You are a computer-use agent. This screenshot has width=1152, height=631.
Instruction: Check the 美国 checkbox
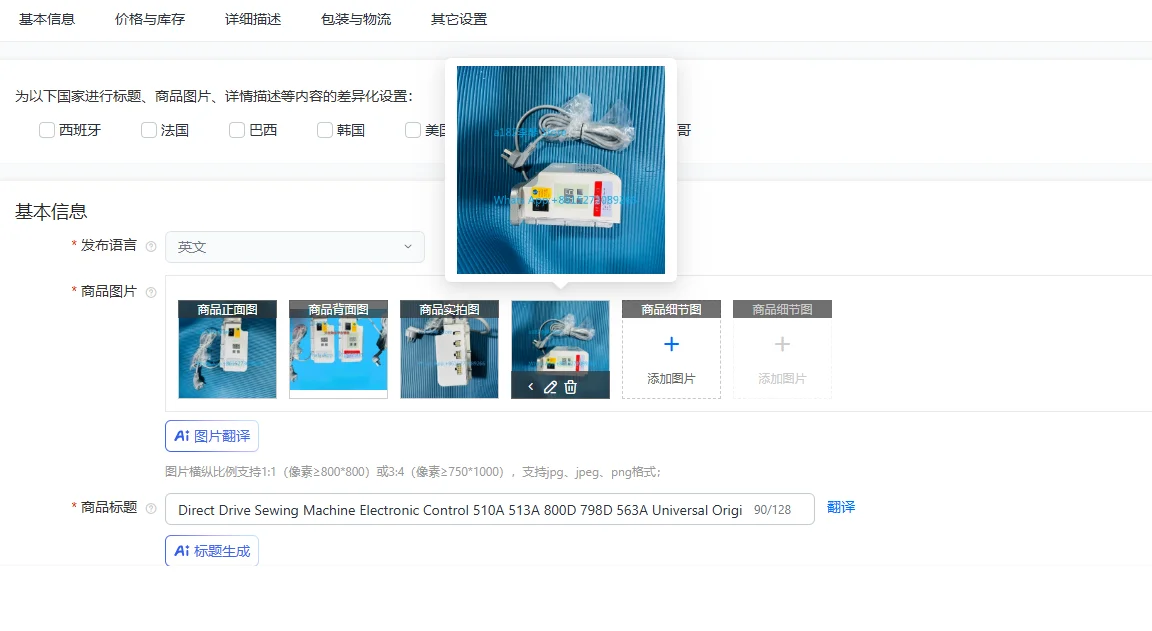click(413, 130)
